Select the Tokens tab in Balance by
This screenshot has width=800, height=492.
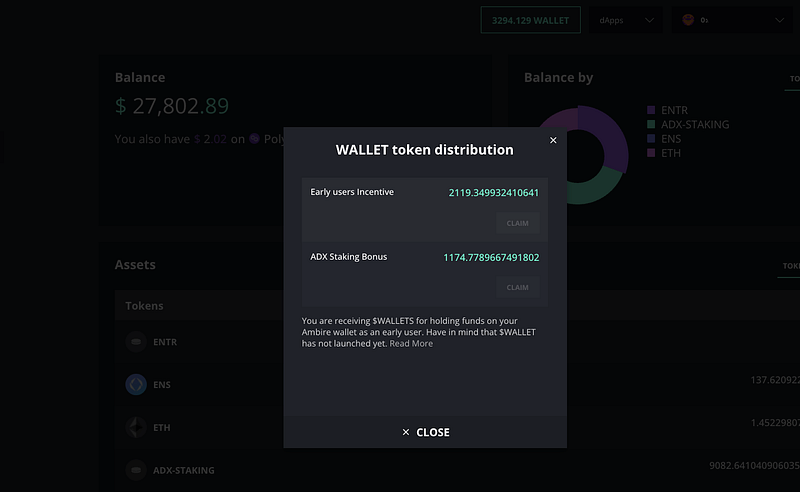[x=793, y=79]
